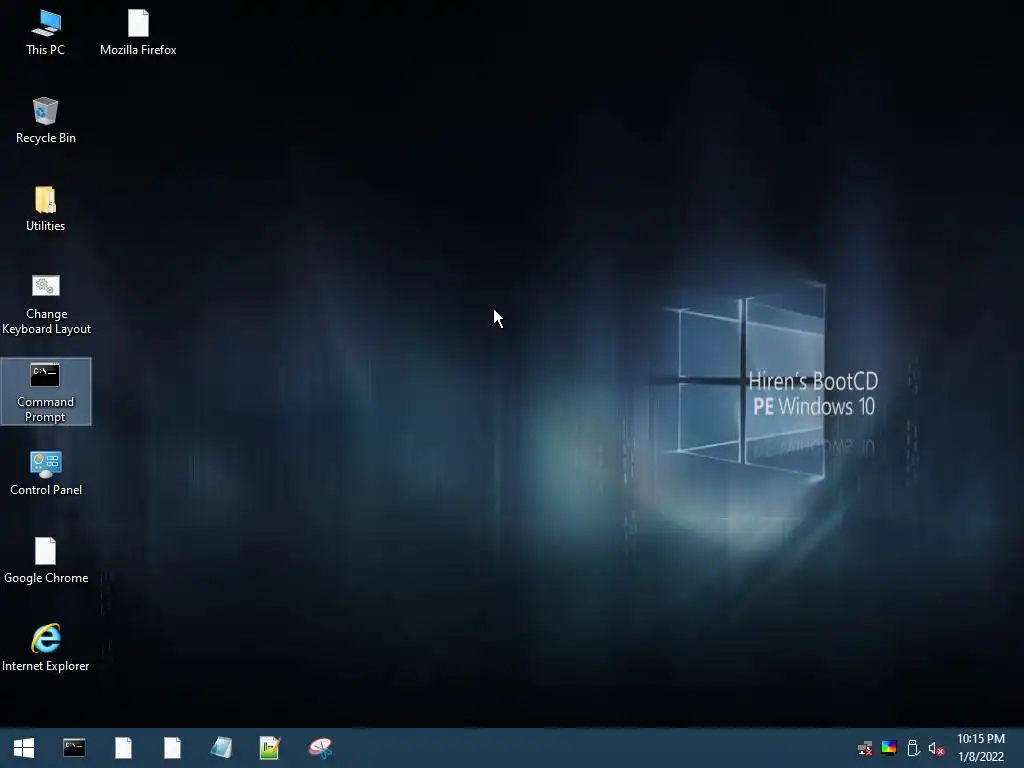This screenshot has height=768, width=1024.
Task: Open the blue notepad taskbar icon
Action: click(x=221, y=748)
